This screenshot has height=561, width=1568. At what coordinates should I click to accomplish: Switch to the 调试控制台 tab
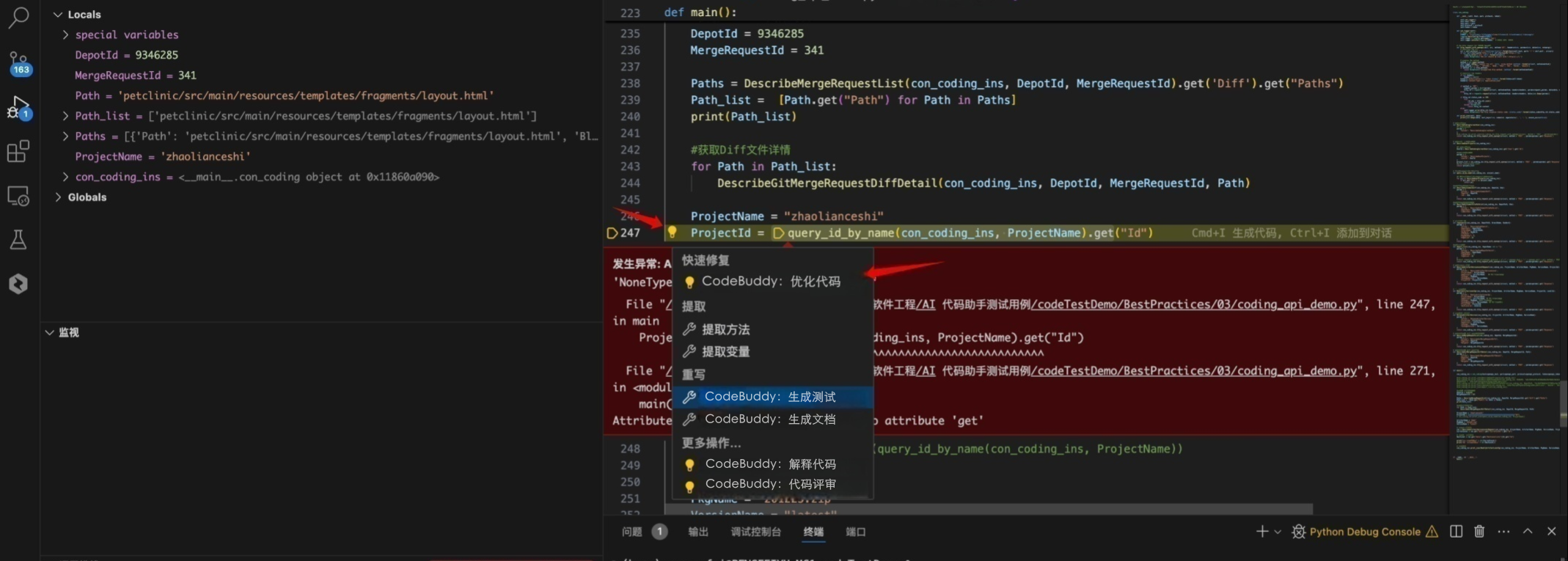click(x=755, y=532)
